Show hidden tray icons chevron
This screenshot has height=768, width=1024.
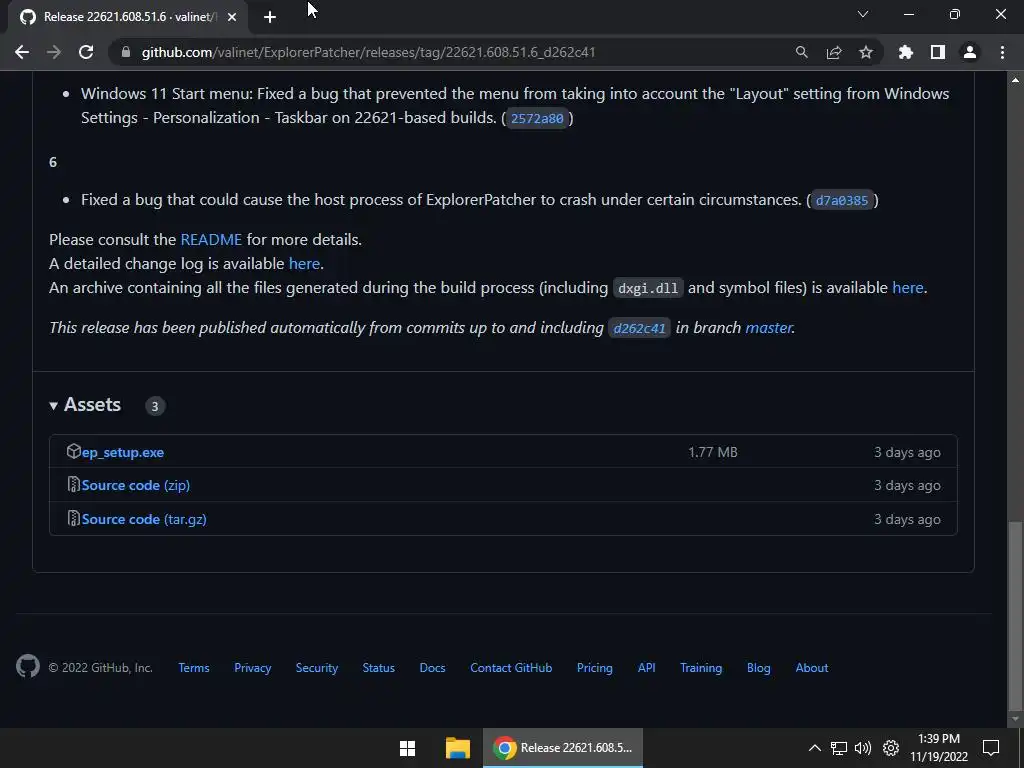(814, 748)
